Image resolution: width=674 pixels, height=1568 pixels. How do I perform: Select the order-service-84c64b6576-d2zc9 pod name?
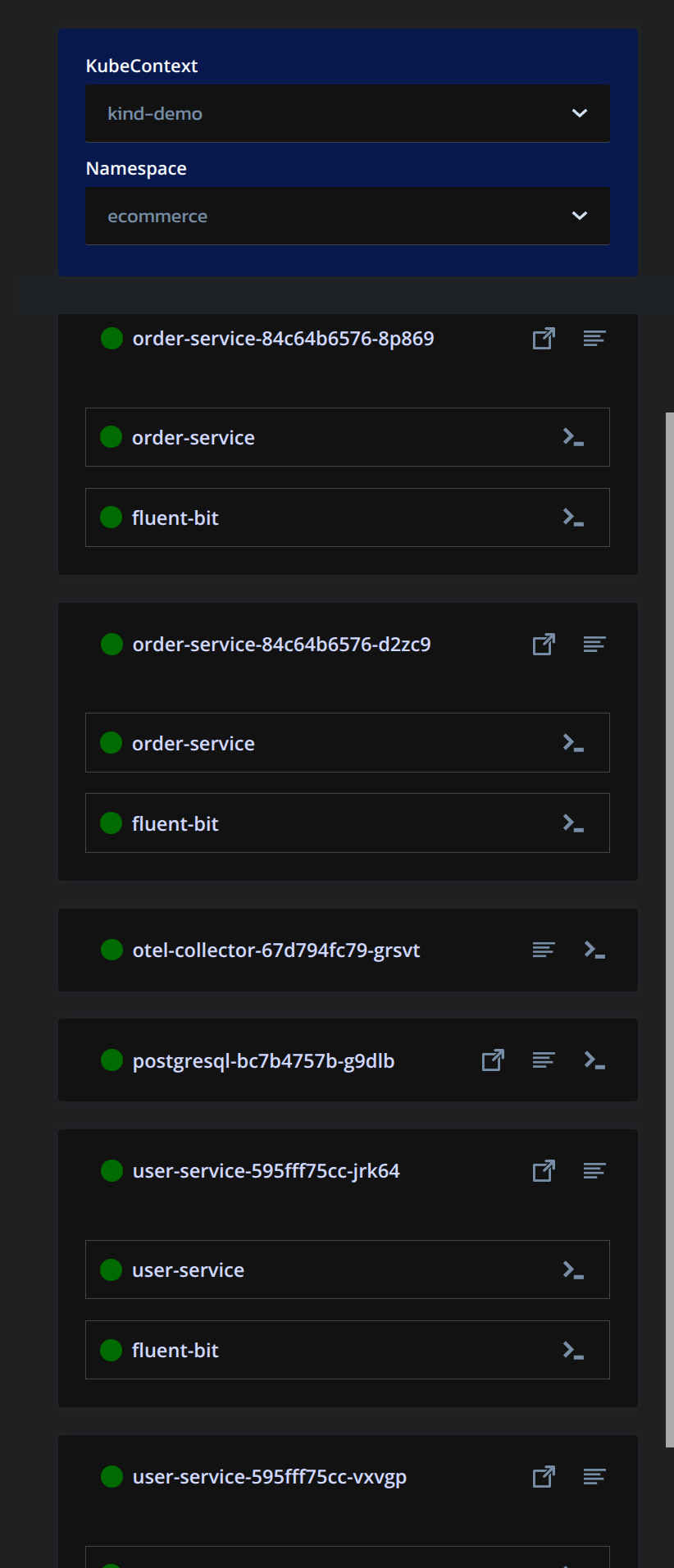[281, 645]
